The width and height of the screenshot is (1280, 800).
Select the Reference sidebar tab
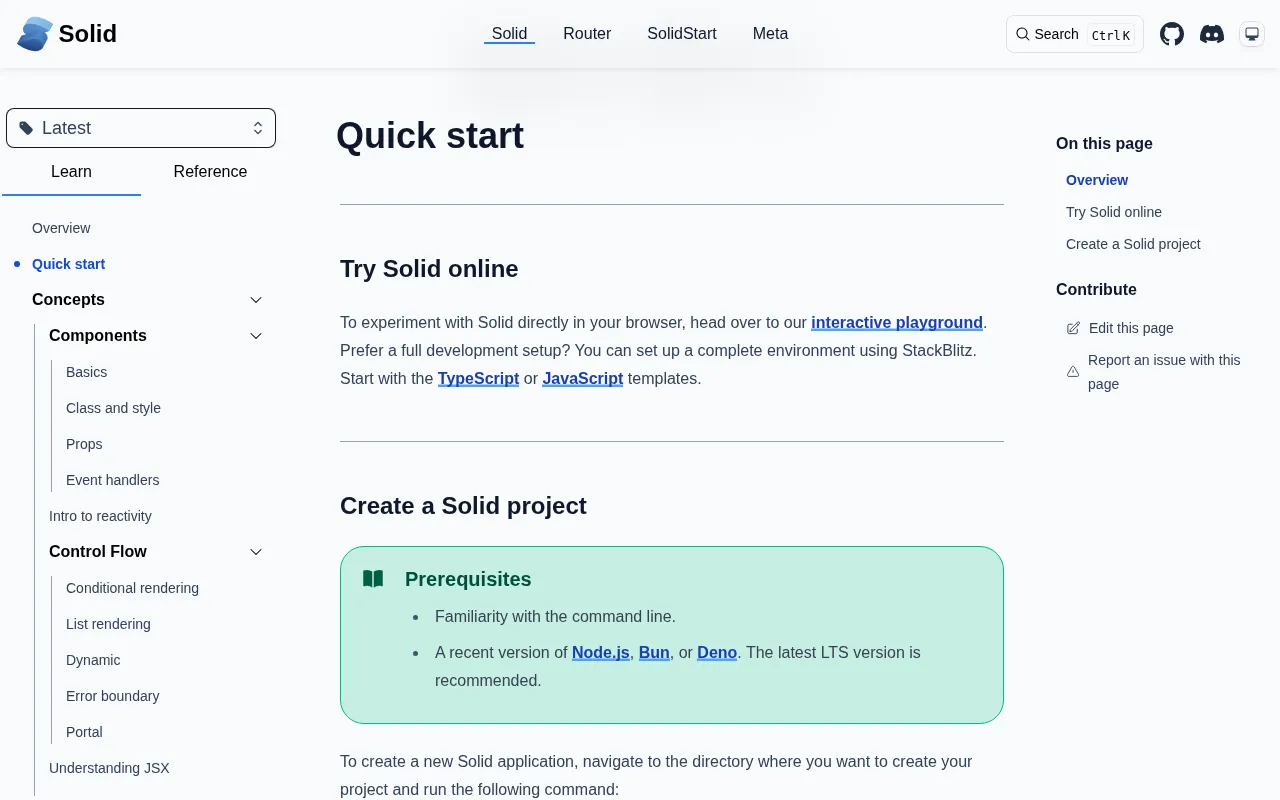click(210, 172)
